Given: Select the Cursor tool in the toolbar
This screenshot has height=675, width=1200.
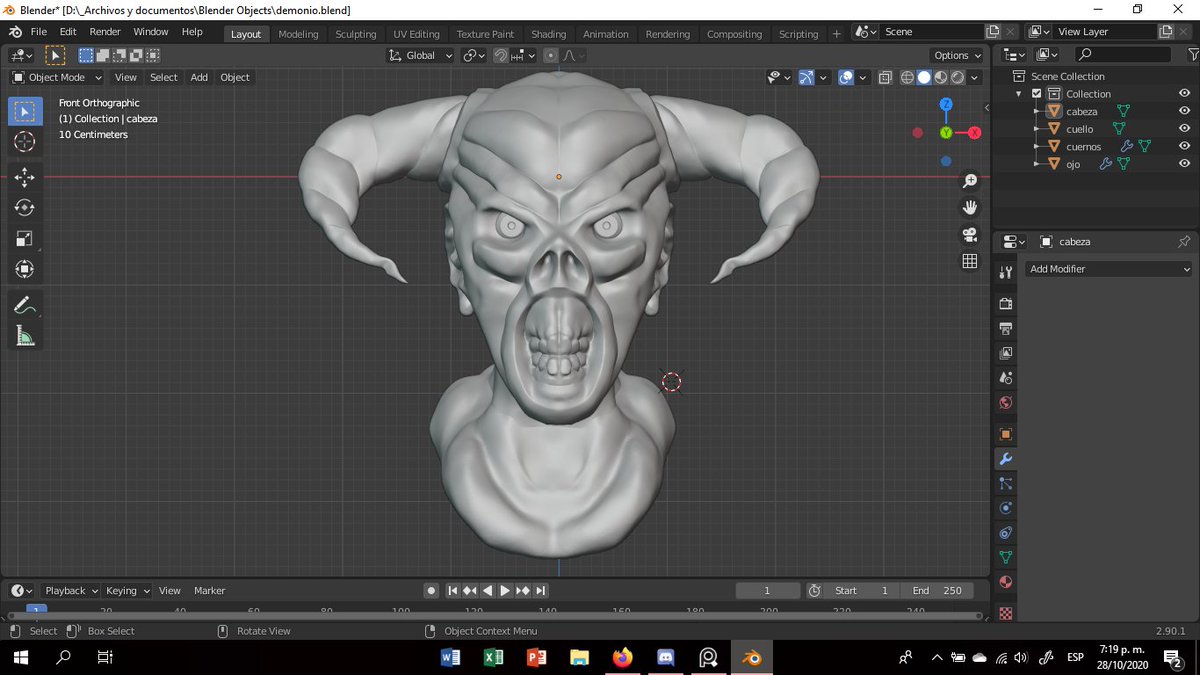Looking at the screenshot, I should pos(25,142).
